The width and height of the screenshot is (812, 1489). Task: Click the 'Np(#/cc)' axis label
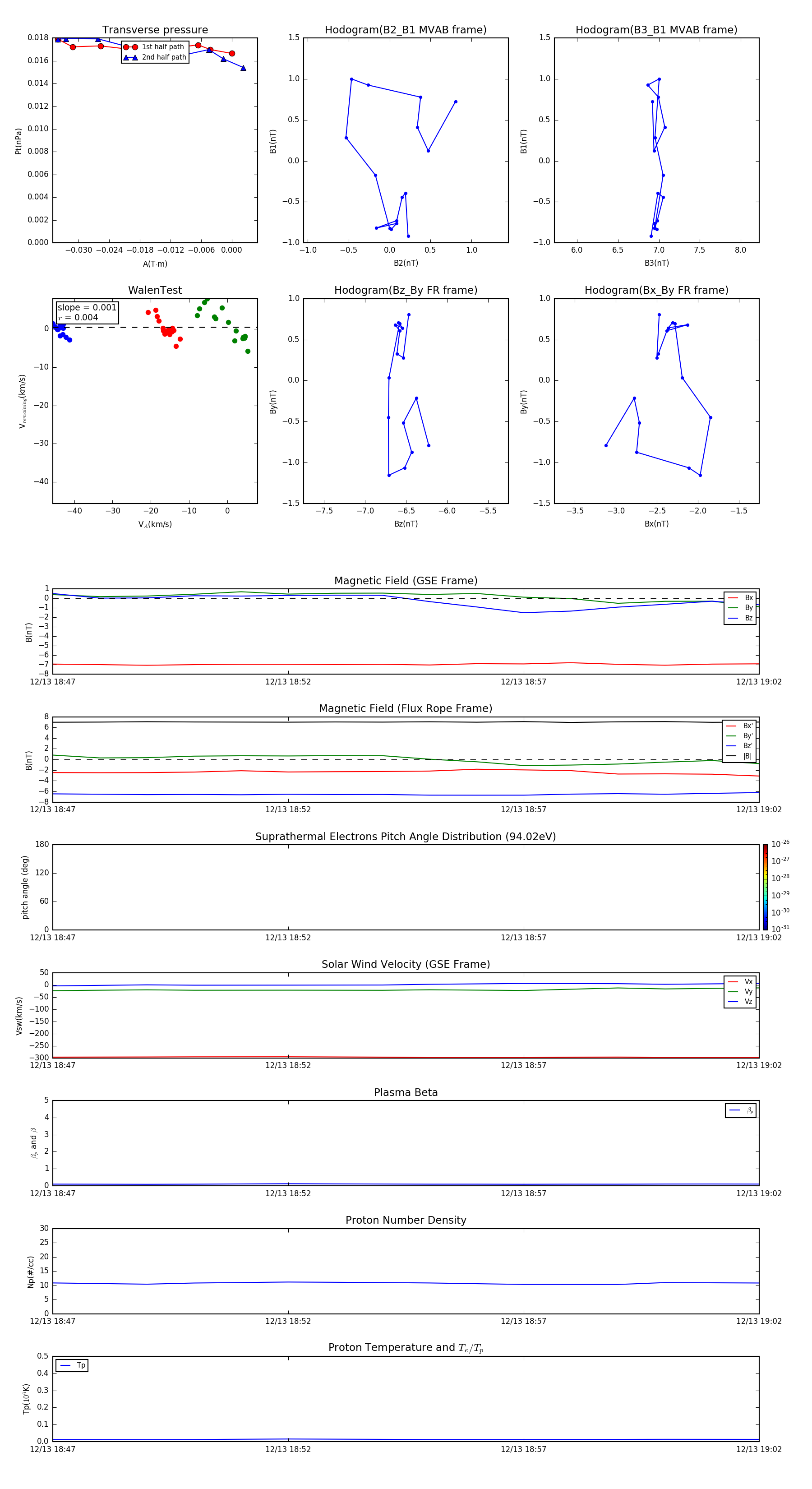pyautogui.click(x=31, y=1272)
